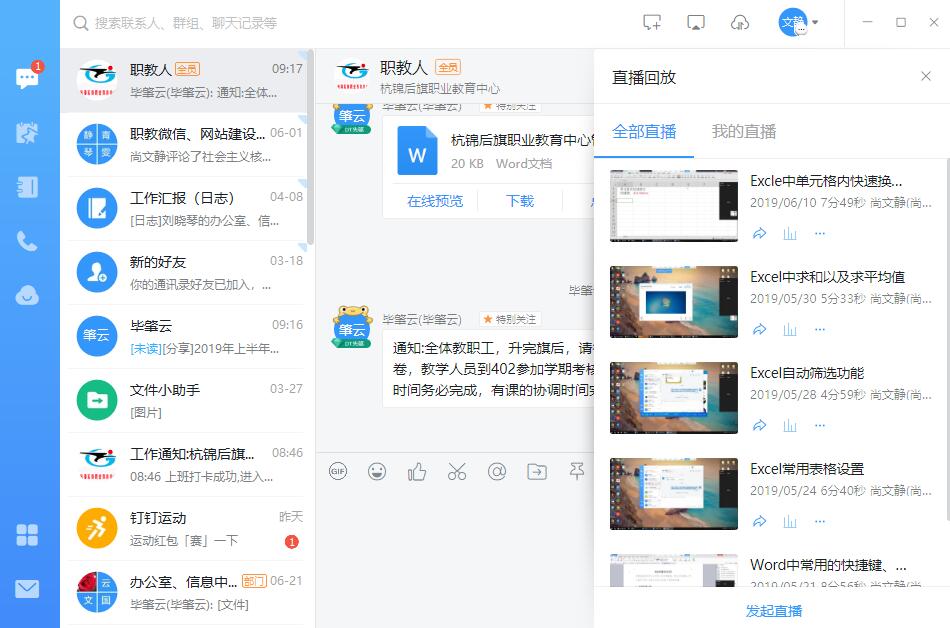This screenshot has height=628, width=950.
Task: Click the scissors screenshot icon in chat toolbar
Action: 457,471
